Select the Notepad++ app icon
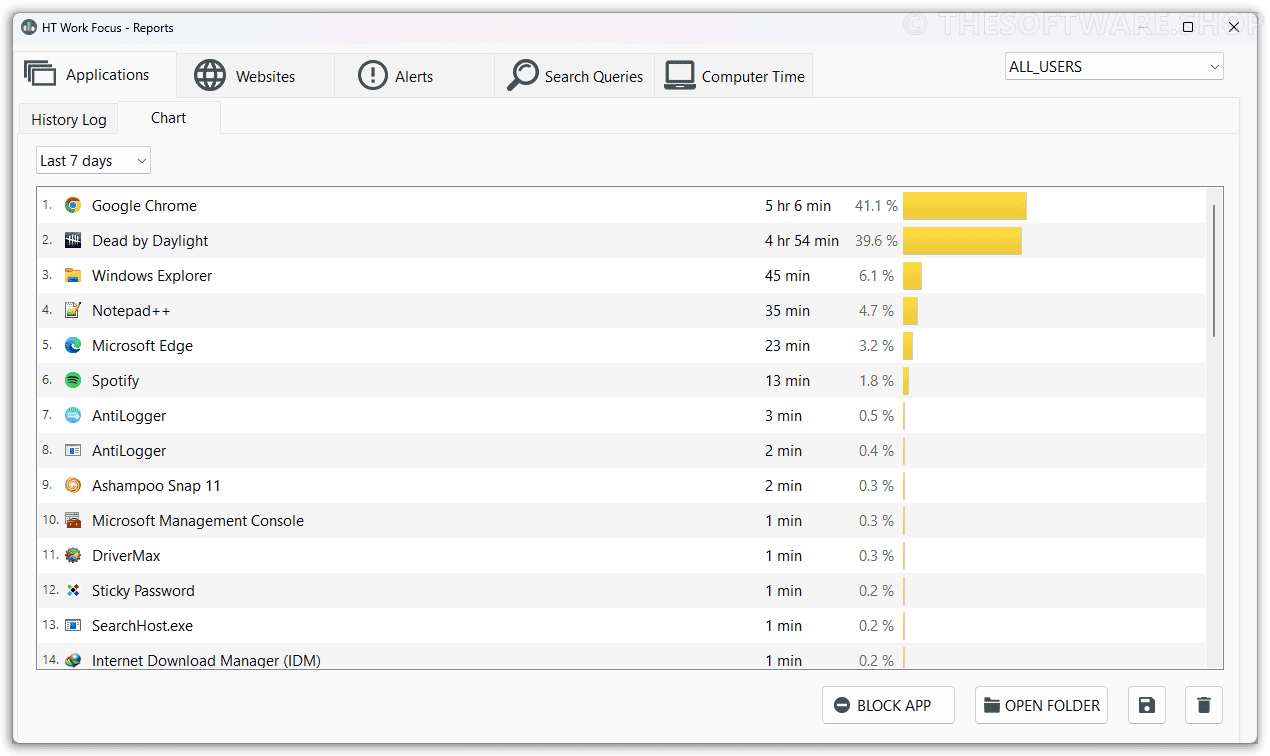This screenshot has height=756, width=1270. [73, 311]
